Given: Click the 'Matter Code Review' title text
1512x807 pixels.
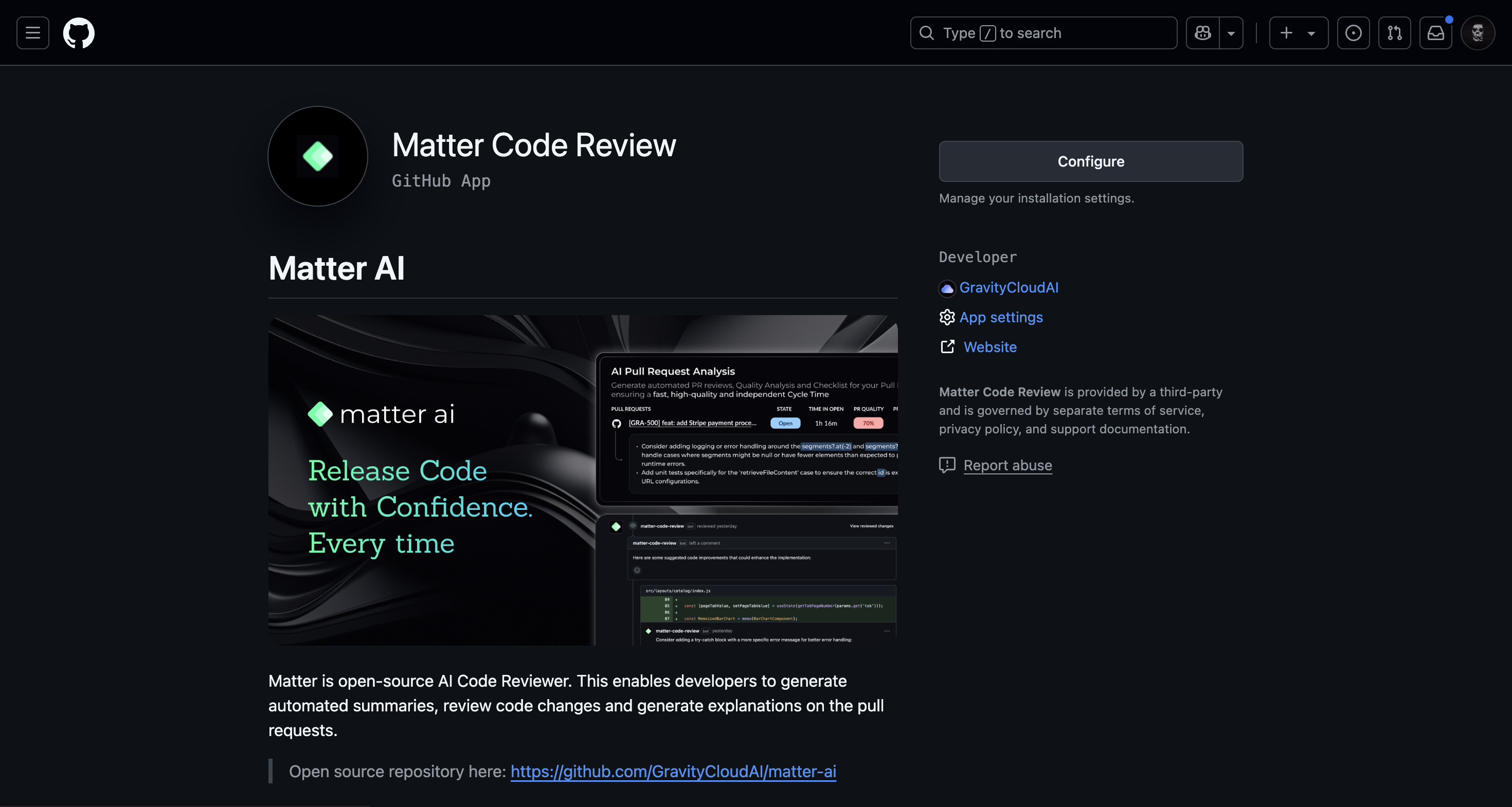Looking at the screenshot, I should point(533,145).
